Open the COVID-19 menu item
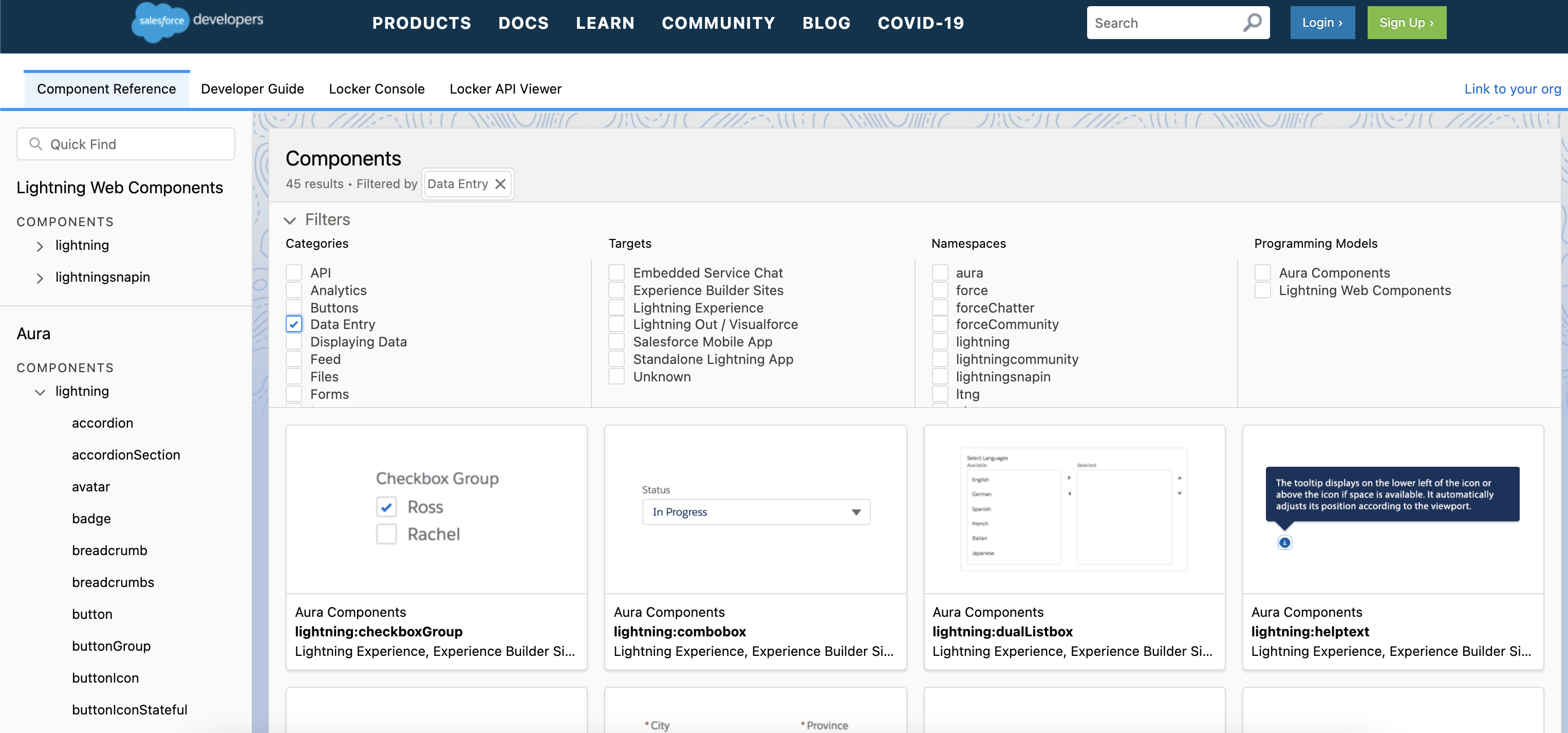 [x=921, y=23]
